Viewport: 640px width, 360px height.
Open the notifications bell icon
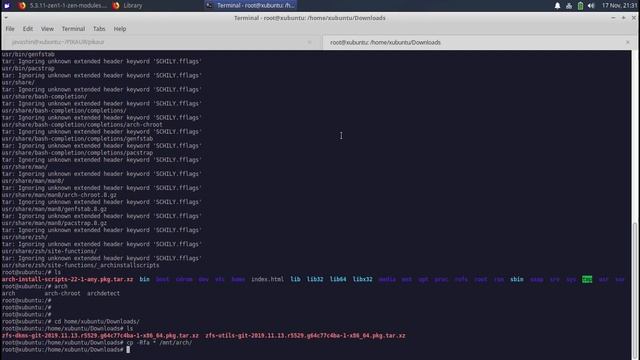tap(557, 6)
